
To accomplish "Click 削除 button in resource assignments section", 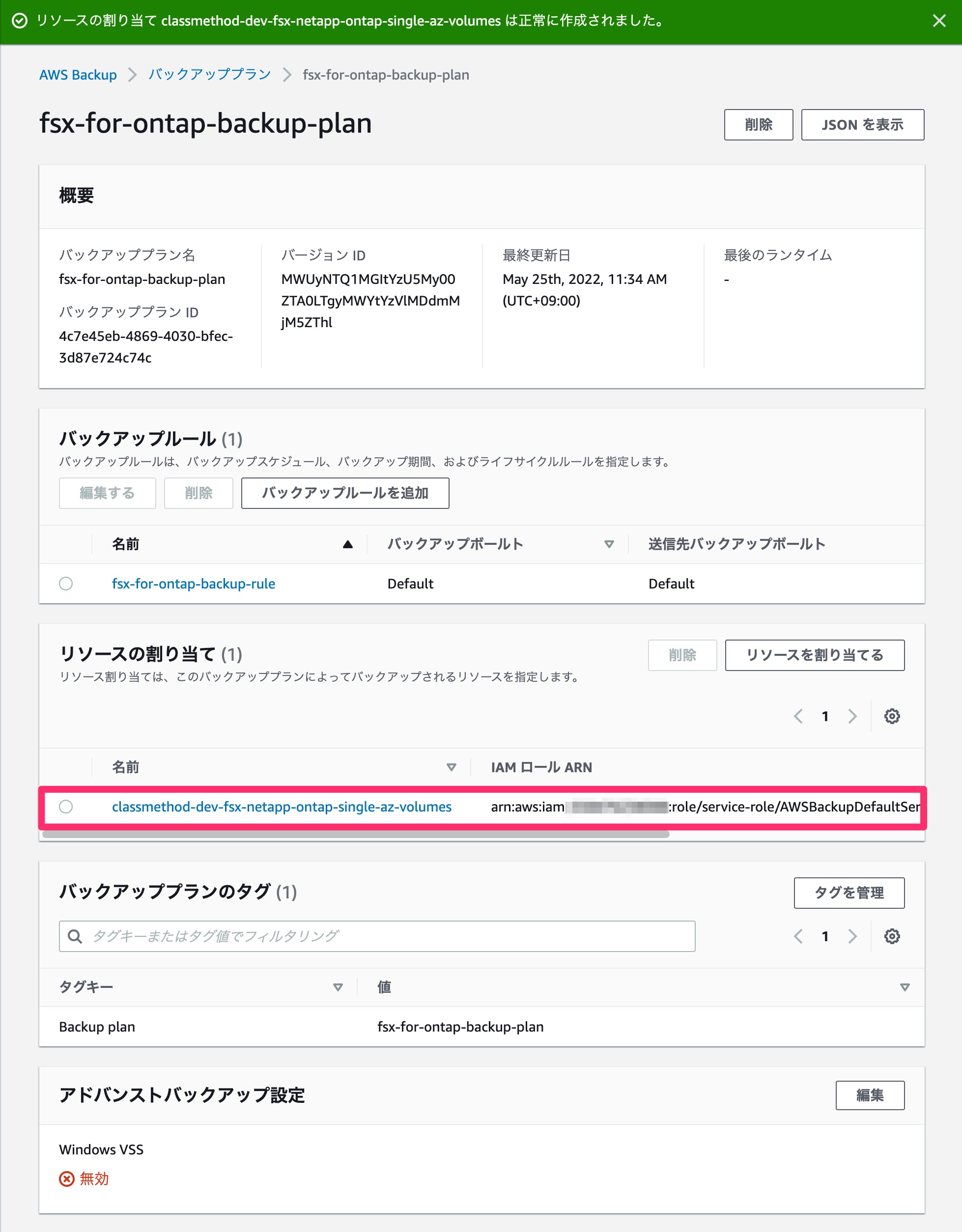I will (682, 655).
